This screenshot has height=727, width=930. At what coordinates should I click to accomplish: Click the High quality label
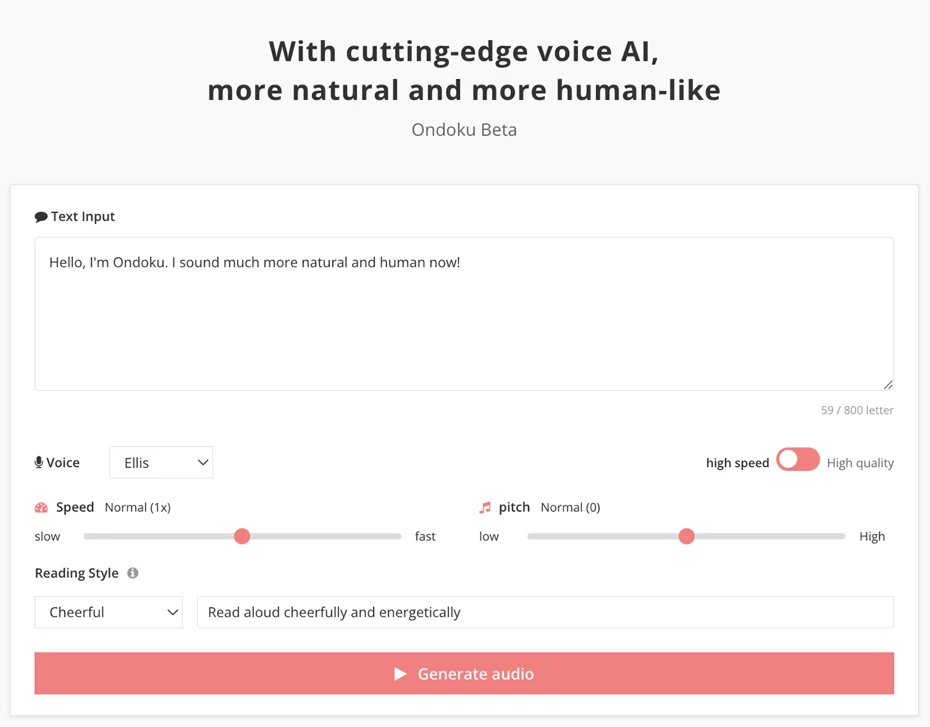click(860, 463)
